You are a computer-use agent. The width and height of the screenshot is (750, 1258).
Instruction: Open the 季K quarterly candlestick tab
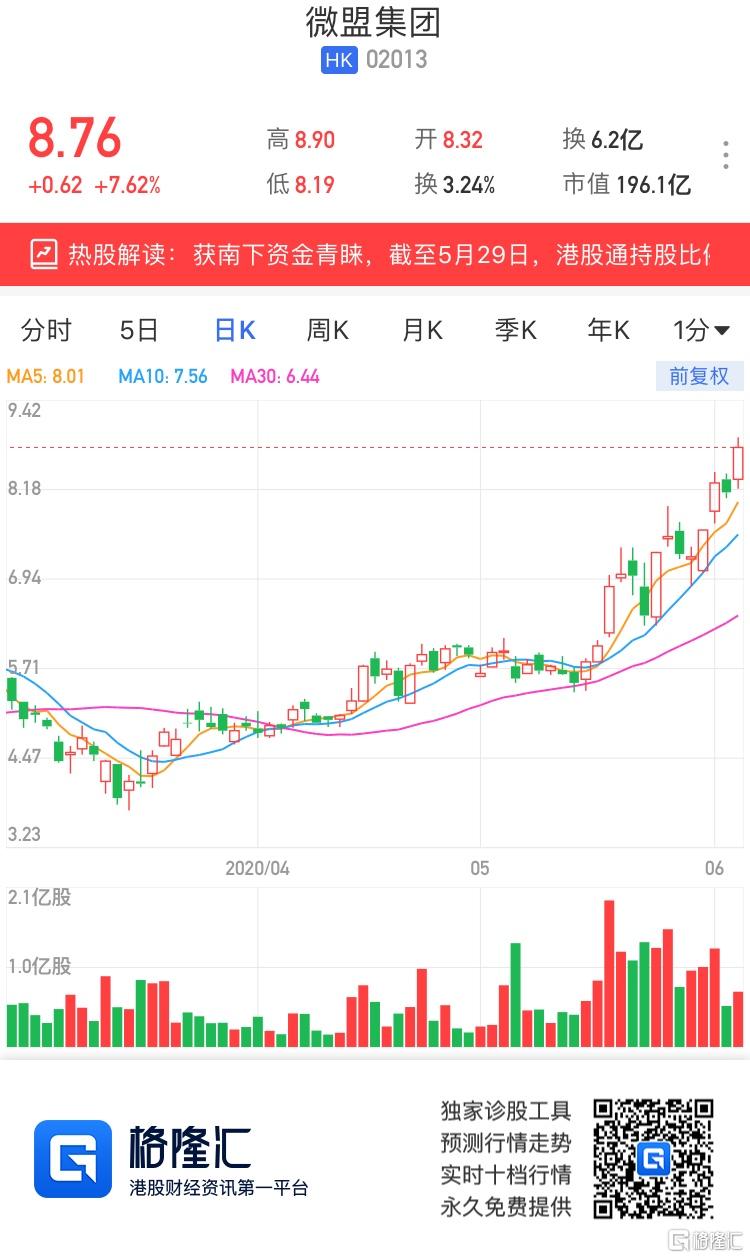pos(515,330)
